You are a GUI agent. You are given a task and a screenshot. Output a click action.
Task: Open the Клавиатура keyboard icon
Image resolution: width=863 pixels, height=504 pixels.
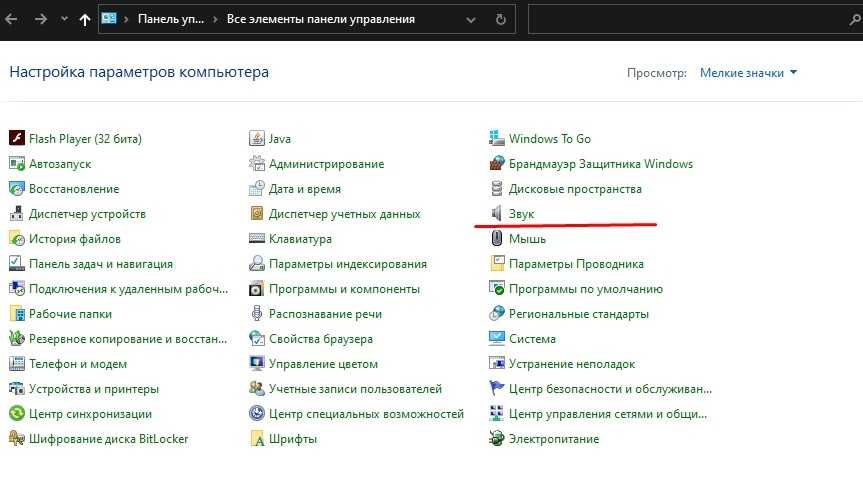[257, 239]
